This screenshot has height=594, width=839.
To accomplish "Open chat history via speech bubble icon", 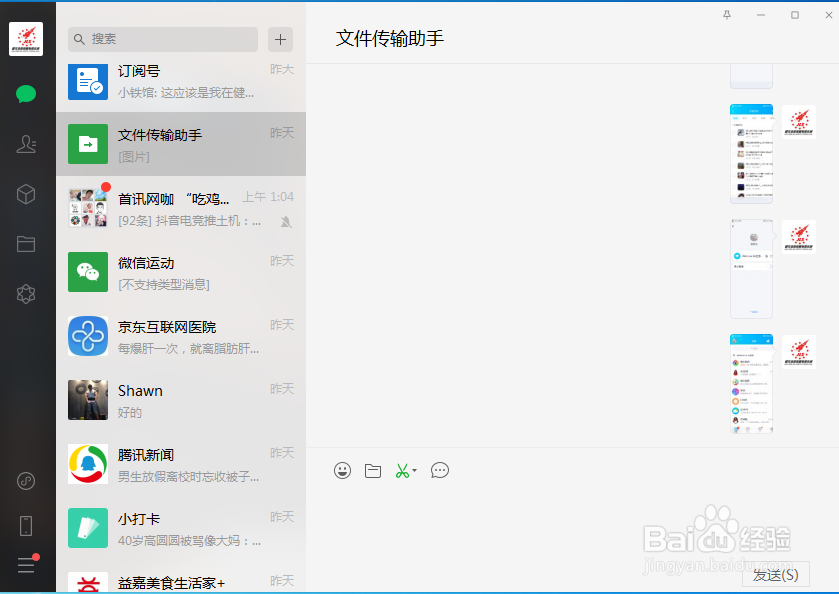I will point(440,470).
